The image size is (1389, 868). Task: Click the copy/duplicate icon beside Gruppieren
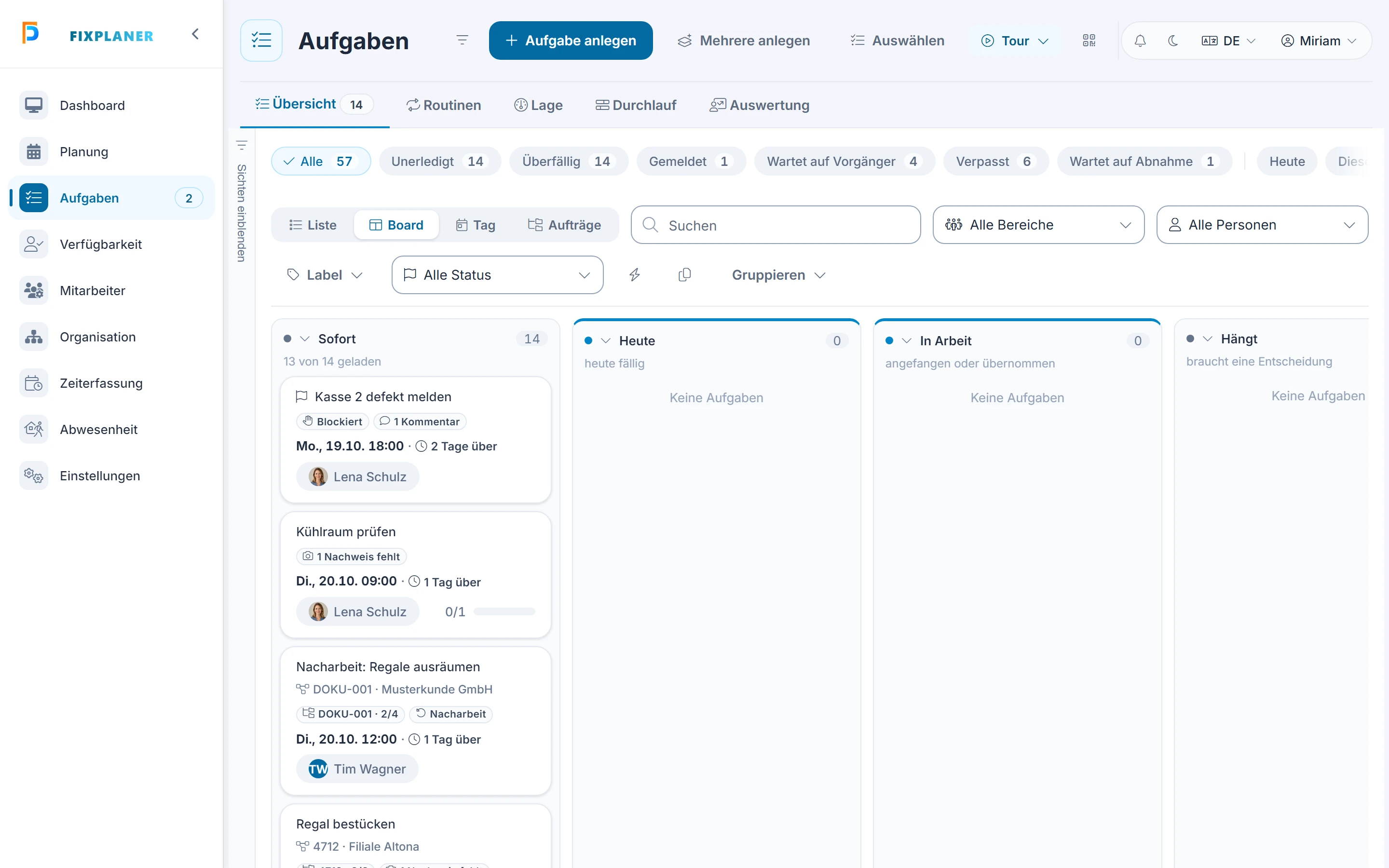[x=684, y=275]
